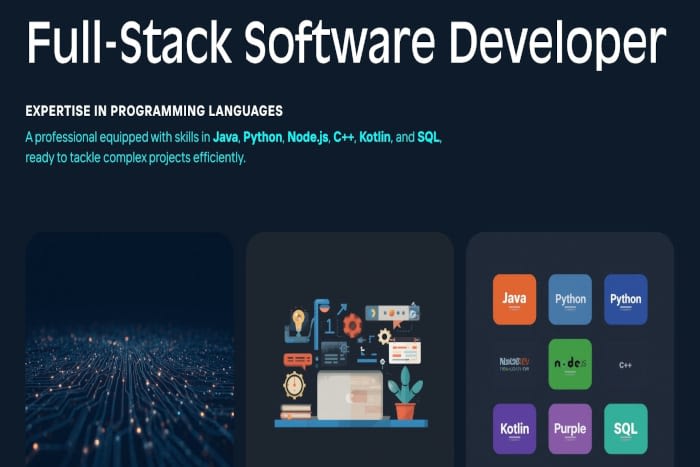Select the dark blue Python tile

[x=625, y=299]
